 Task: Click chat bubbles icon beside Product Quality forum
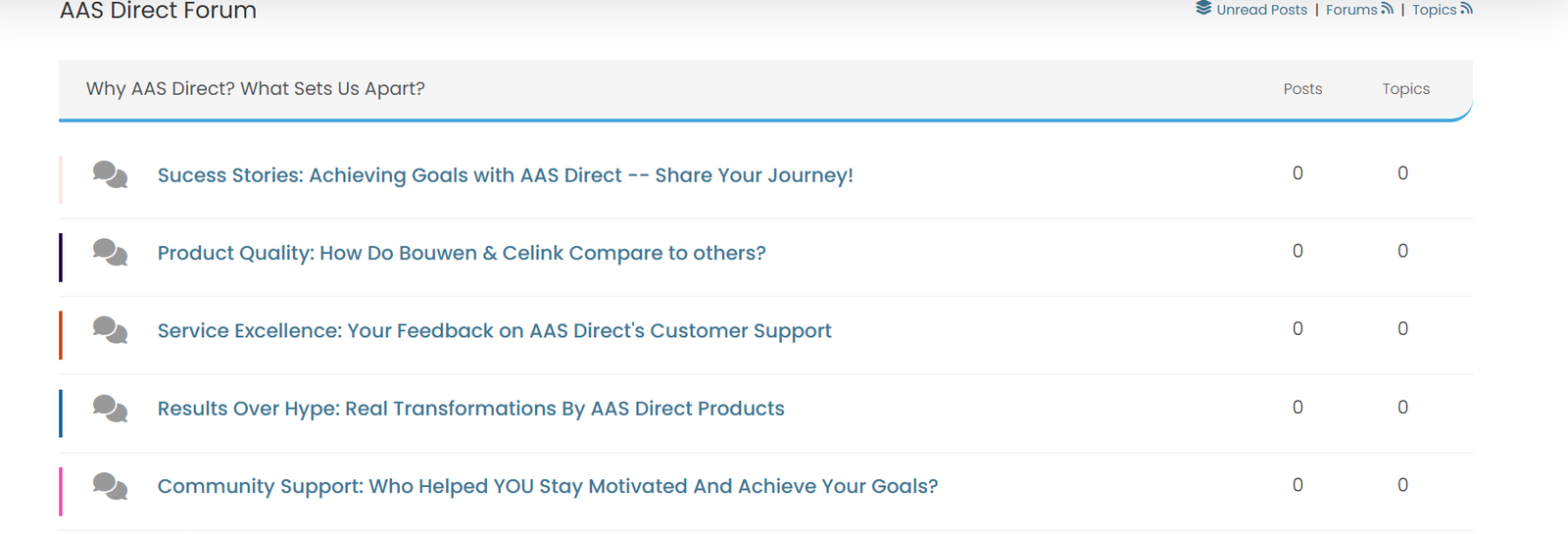point(110,252)
